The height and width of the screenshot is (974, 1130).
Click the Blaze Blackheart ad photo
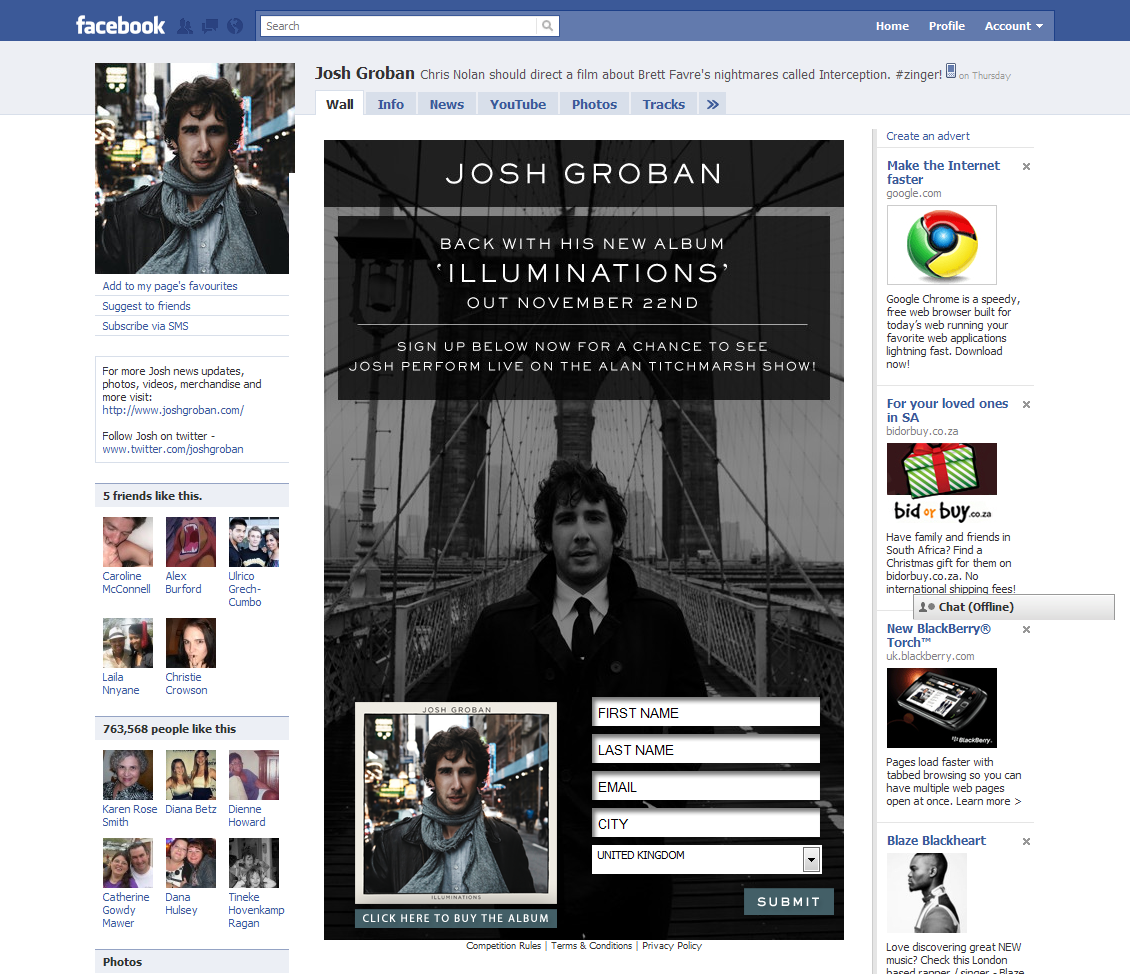927,893
